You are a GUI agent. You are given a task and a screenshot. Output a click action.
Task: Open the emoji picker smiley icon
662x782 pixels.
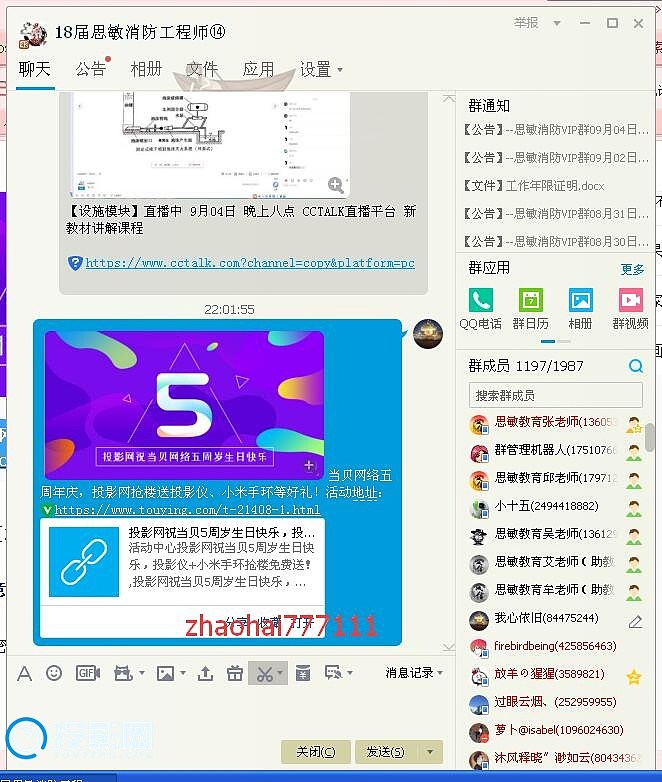click(x=54, y=673)
